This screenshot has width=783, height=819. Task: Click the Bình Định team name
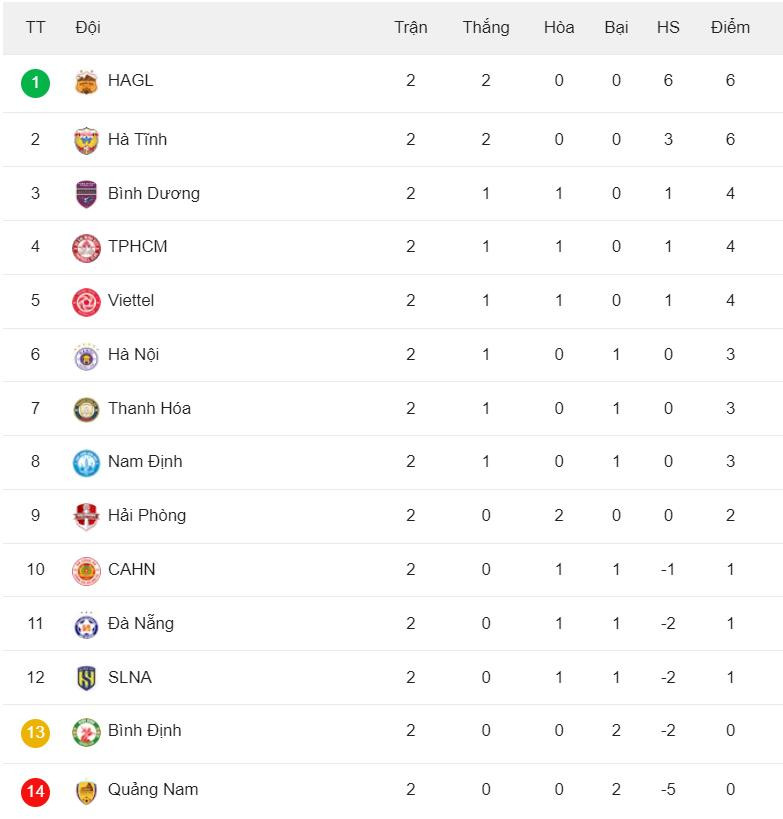[145, 730]
